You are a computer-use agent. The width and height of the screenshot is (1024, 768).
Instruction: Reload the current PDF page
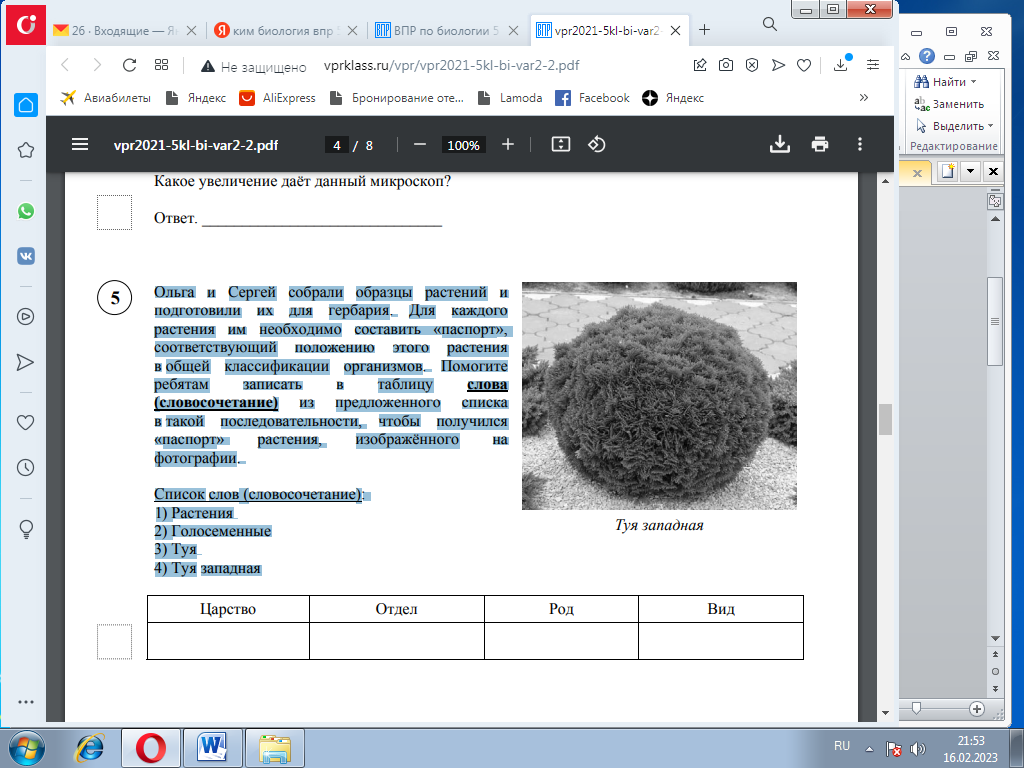[129, 65]
